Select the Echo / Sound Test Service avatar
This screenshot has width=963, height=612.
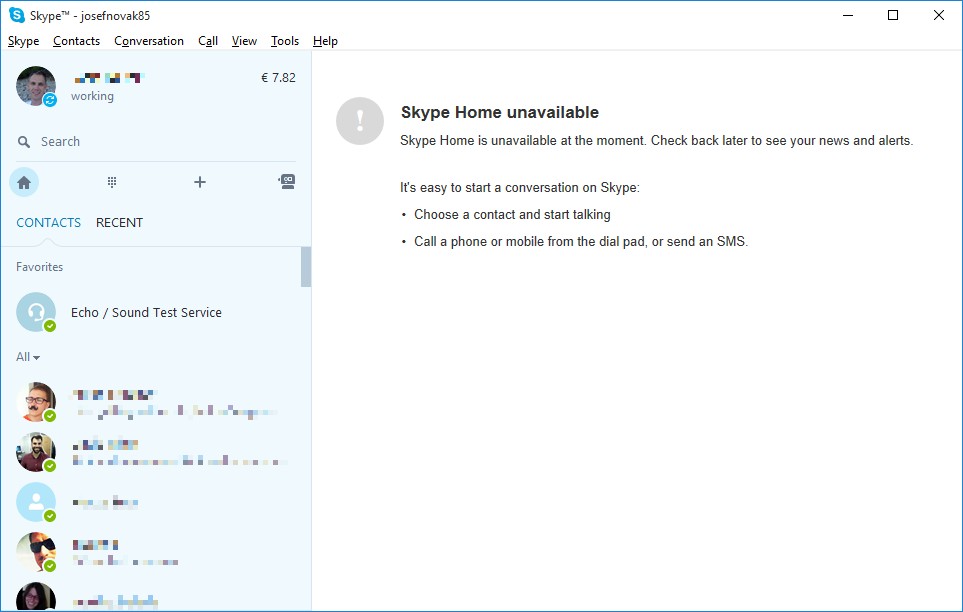pyautogui.click(x=36, y=312)
